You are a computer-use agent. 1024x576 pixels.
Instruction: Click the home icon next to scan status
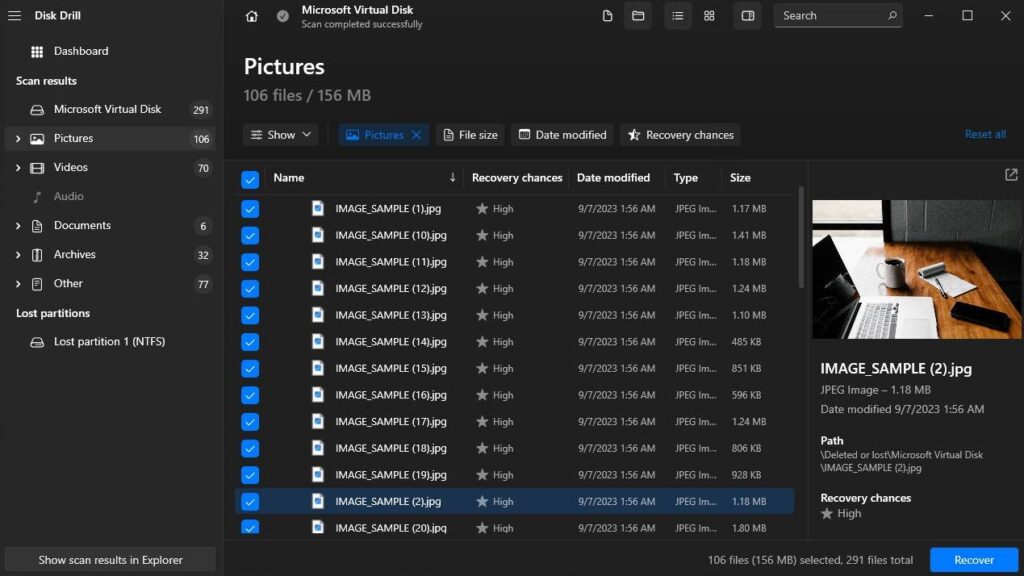point(251,16)
